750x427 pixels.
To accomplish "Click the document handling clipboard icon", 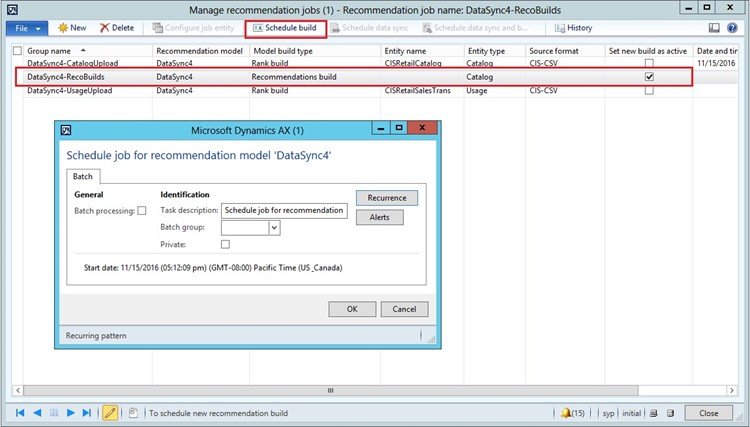I will coord(133,413).
